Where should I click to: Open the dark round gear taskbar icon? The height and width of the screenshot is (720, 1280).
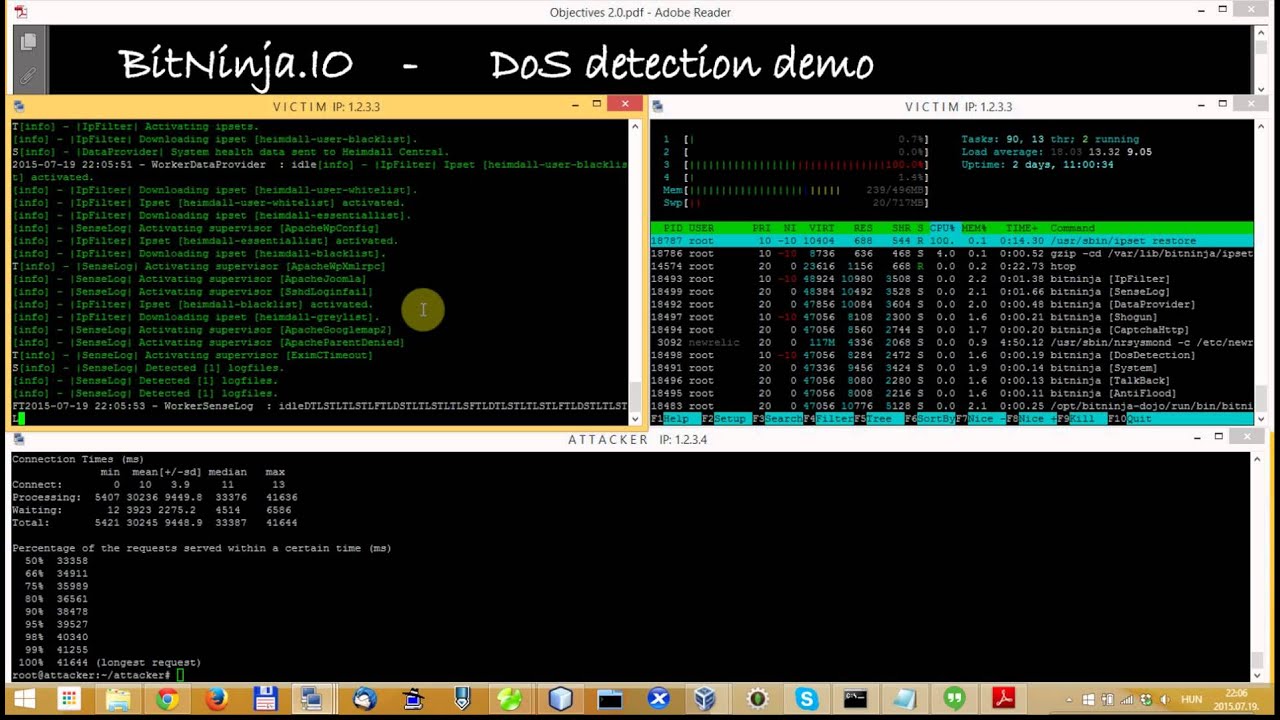[757, 699]
